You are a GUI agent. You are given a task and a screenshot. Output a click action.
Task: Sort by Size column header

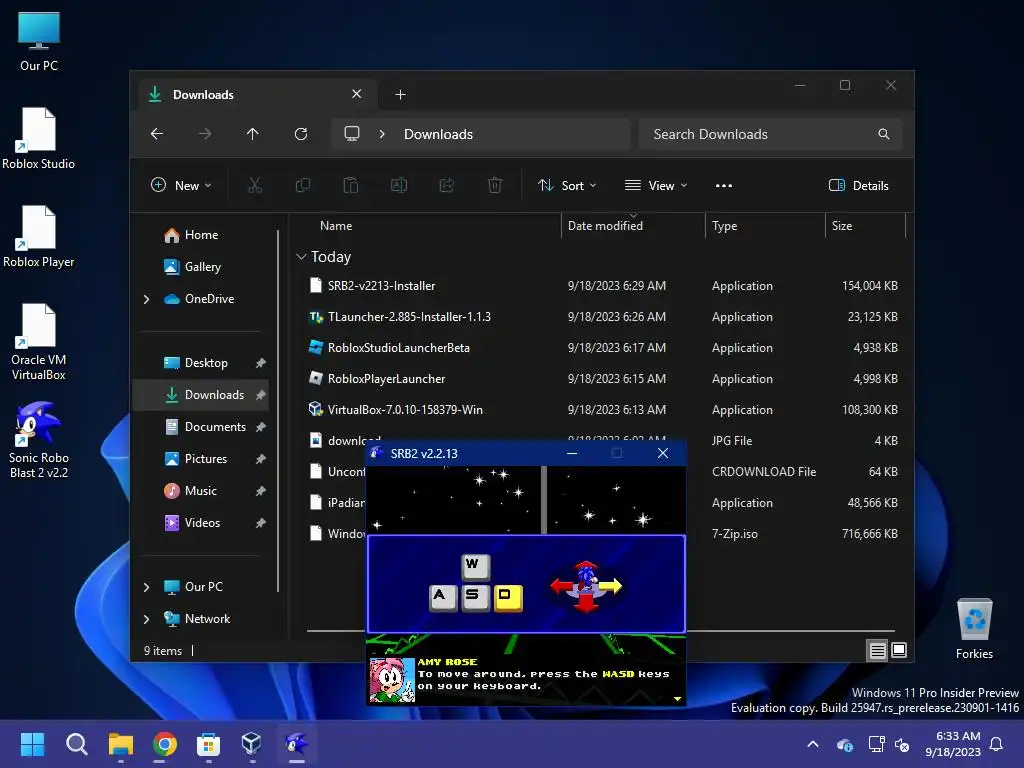pos(842,226)
